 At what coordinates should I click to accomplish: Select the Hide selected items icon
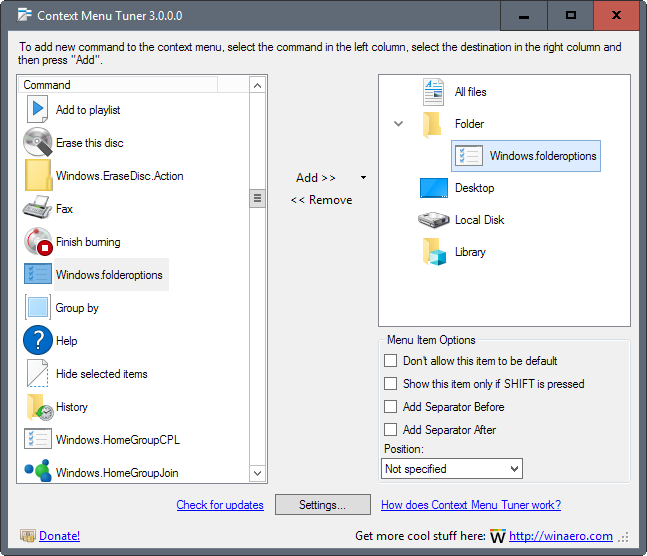pos(38,374)
